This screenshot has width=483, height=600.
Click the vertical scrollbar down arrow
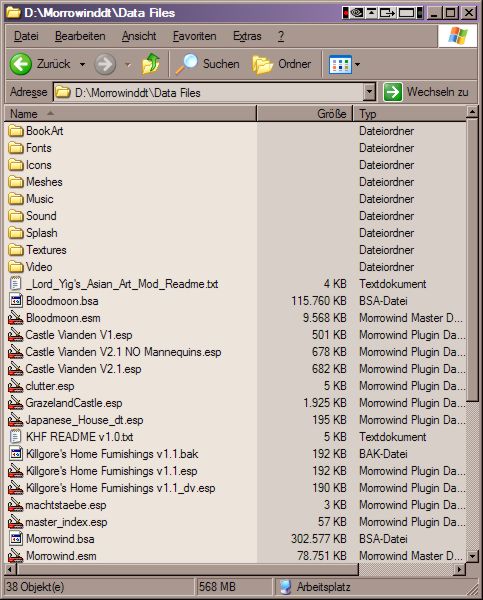pyautogui.click(x=472, y=556)
